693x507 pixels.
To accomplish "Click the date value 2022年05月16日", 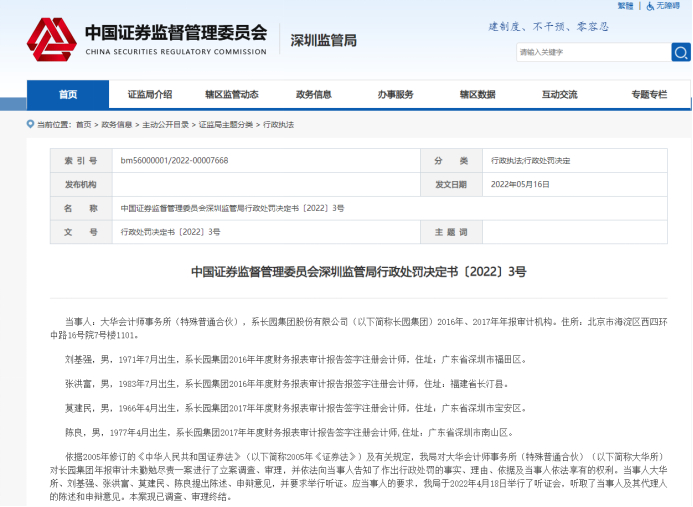I will [x=520, y=184].
